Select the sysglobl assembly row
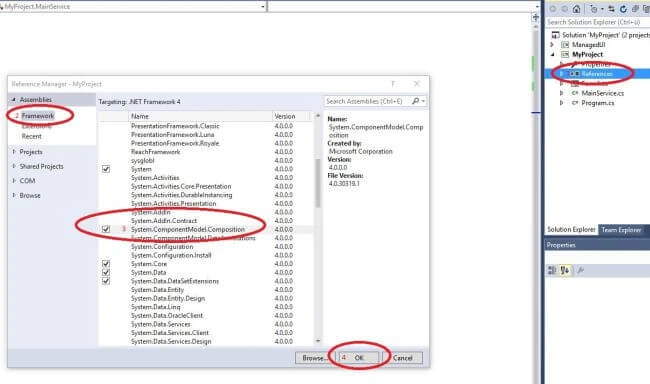 click(x=205, y=160)
